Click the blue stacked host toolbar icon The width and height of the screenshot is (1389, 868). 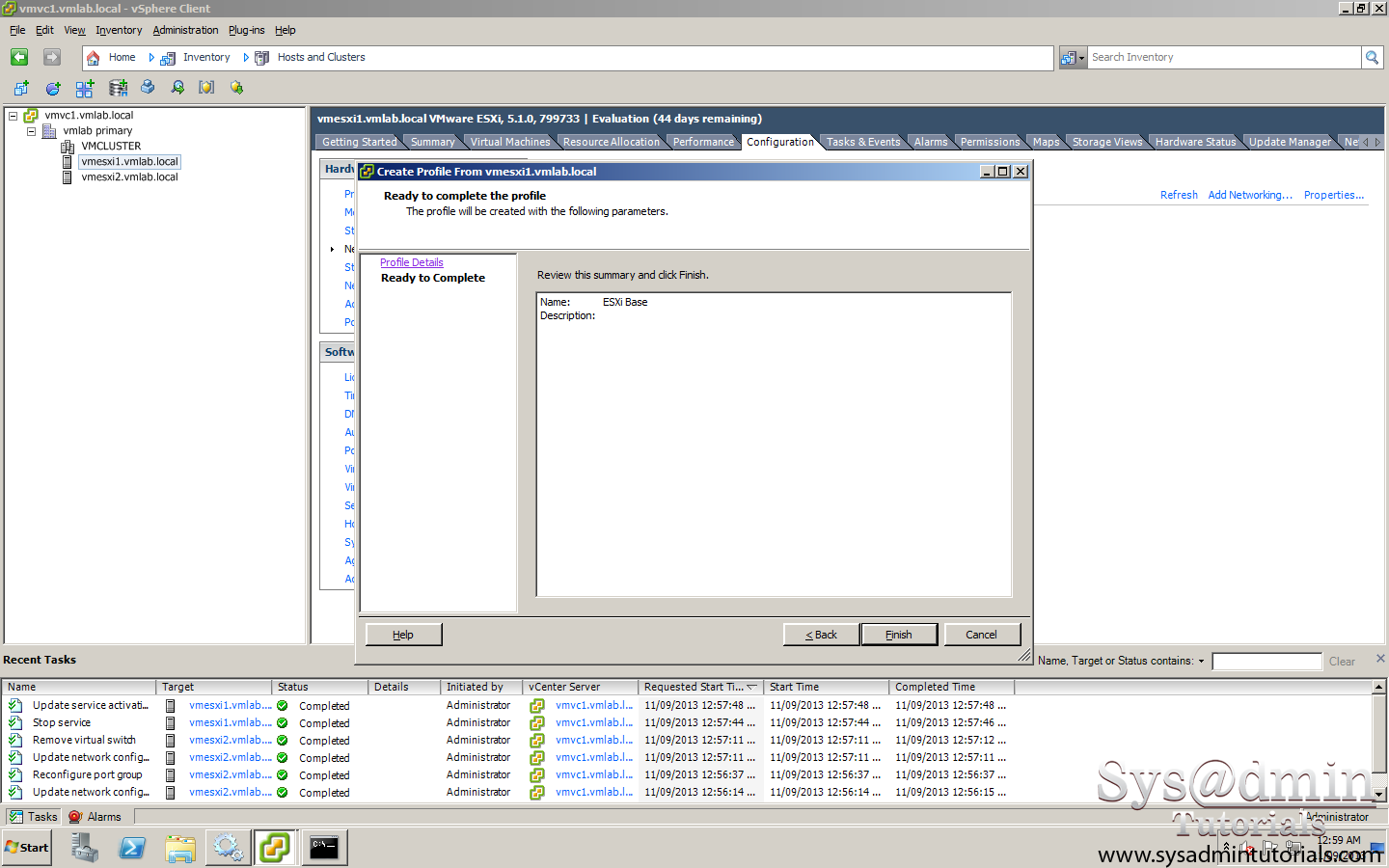(148, 88)
